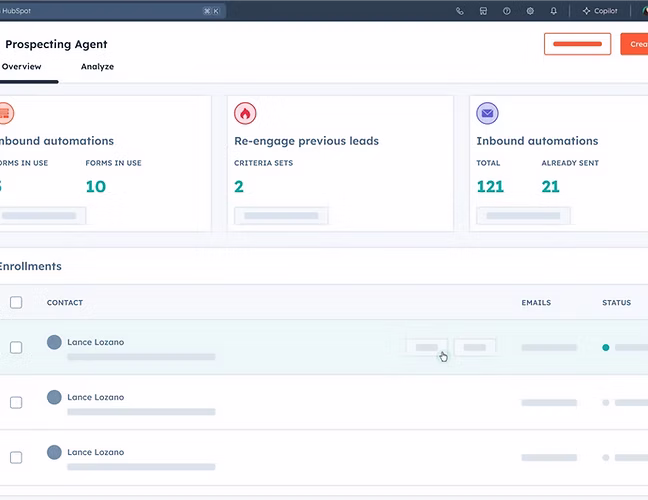The image size is (648, 500).
Task: Click the HubSpot search field
Action: (112, 11)
